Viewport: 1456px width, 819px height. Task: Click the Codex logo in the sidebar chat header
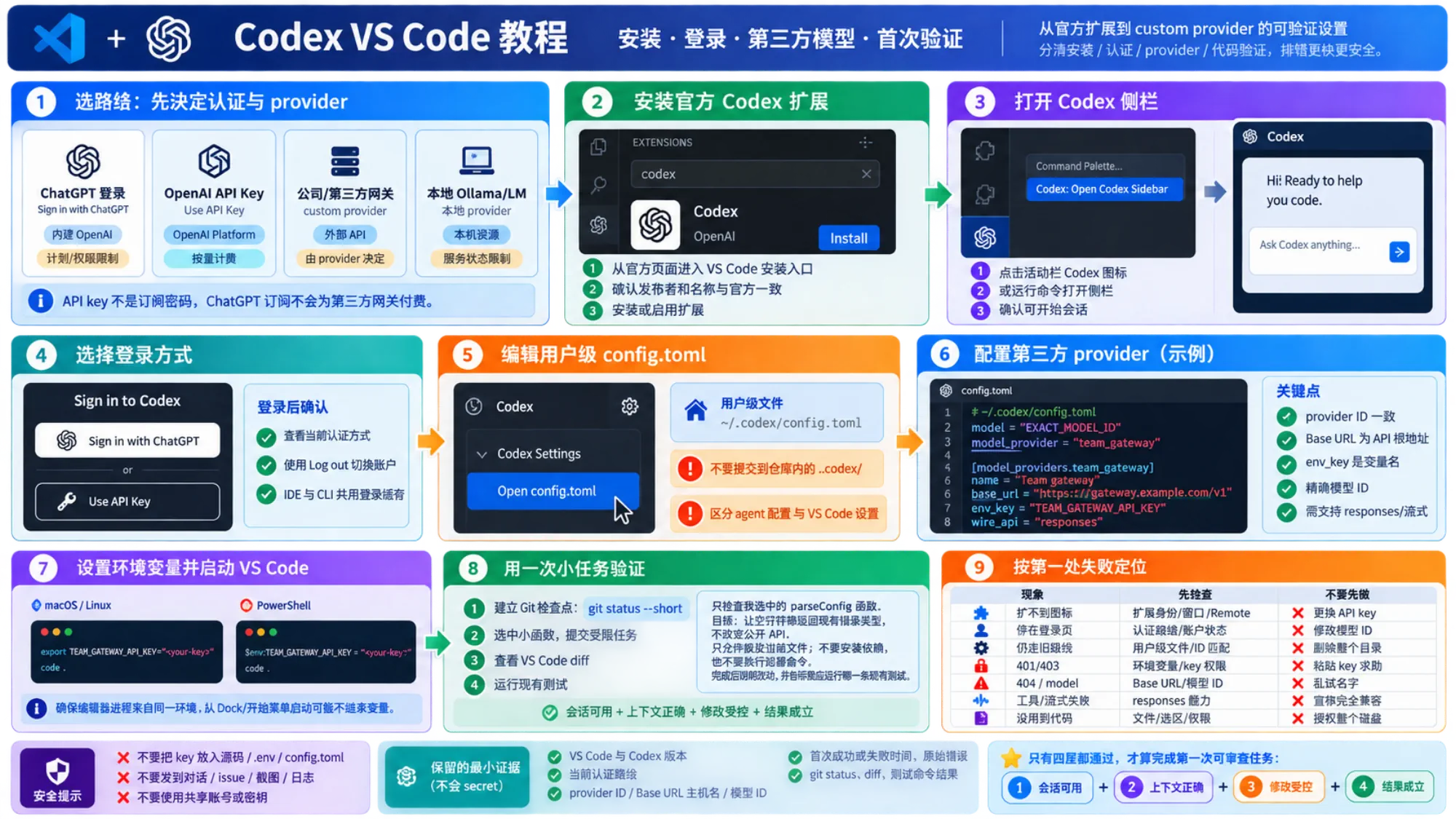[1250, 136]
